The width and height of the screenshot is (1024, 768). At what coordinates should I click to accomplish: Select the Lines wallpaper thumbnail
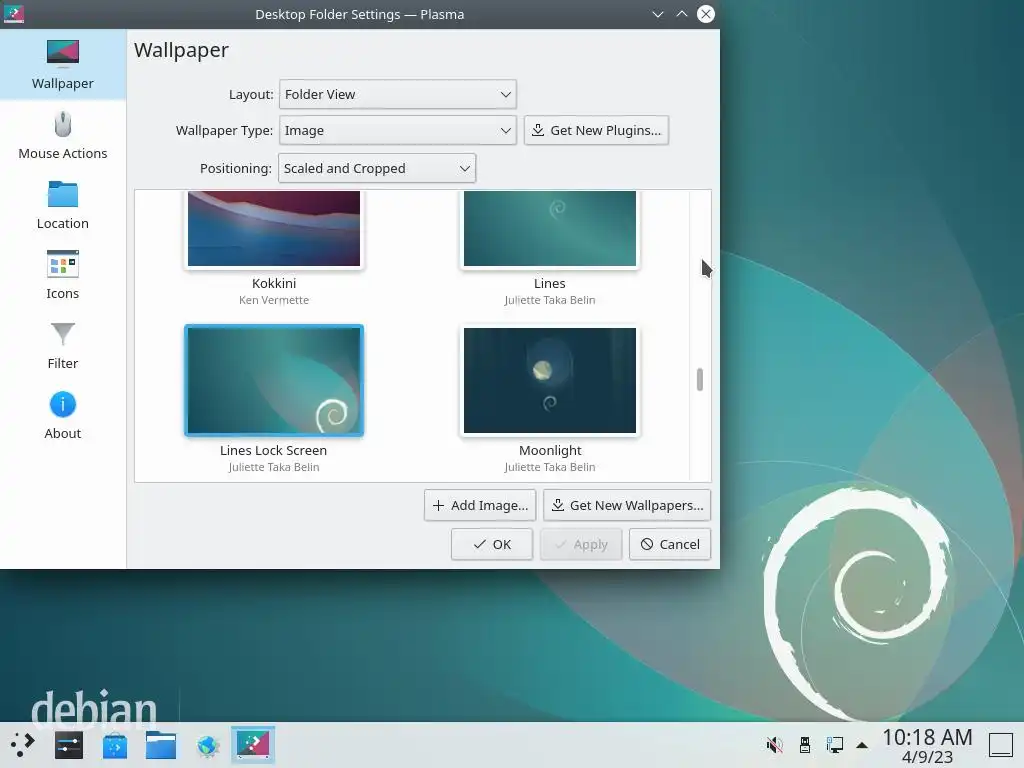click(550, 229)
